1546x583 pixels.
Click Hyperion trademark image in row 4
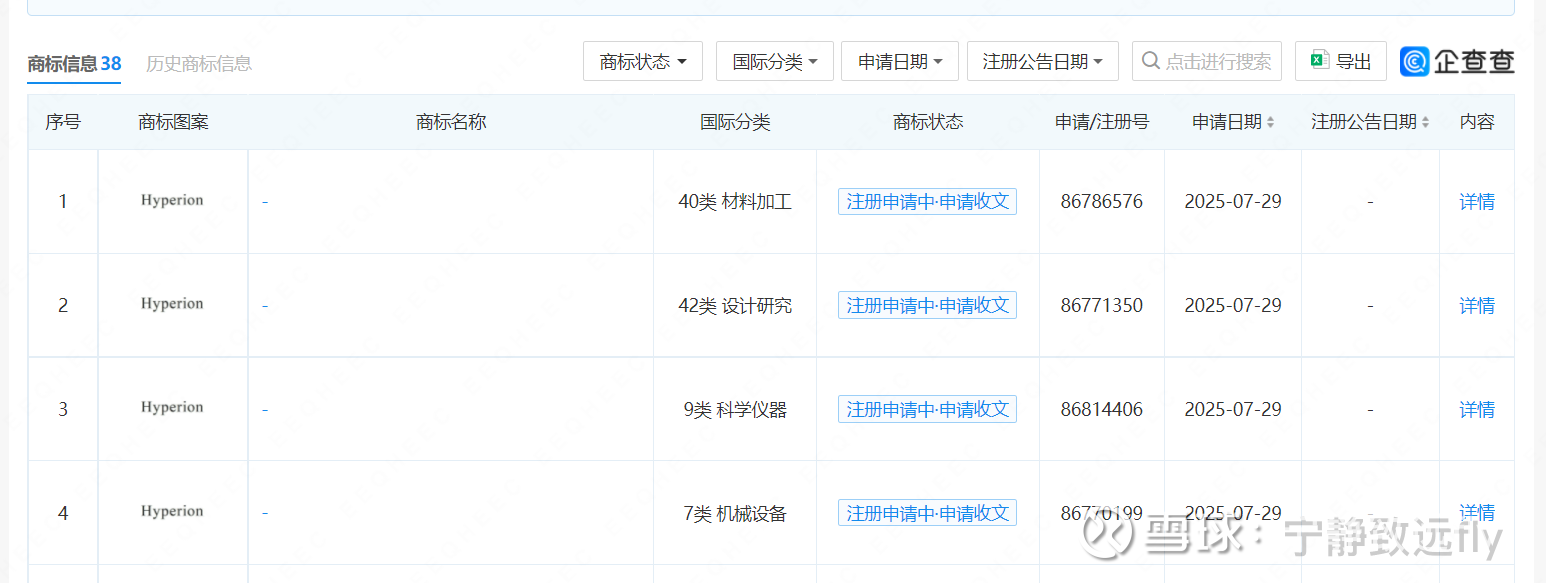(172, 512)
